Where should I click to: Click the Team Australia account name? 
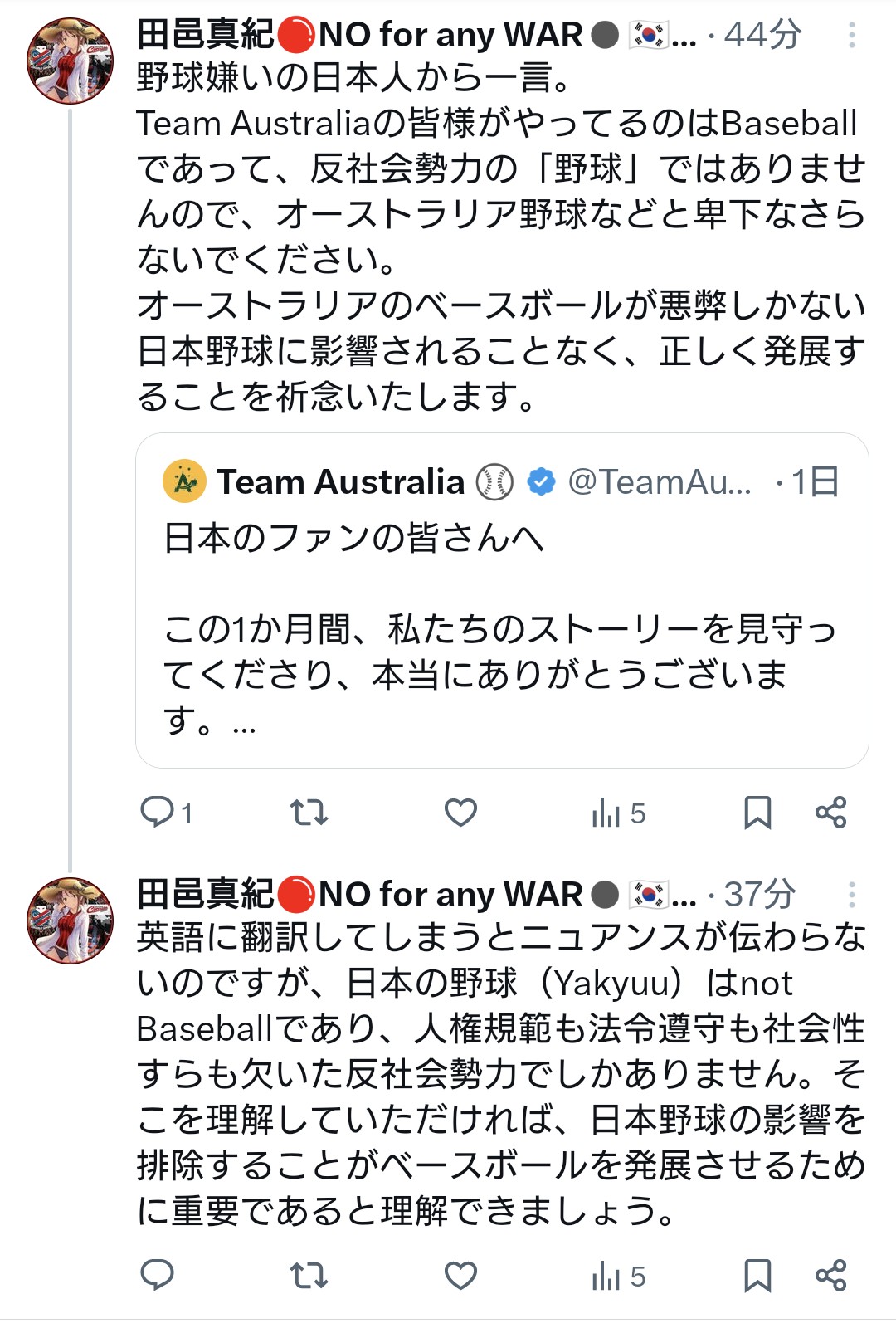tap(340, 482)
